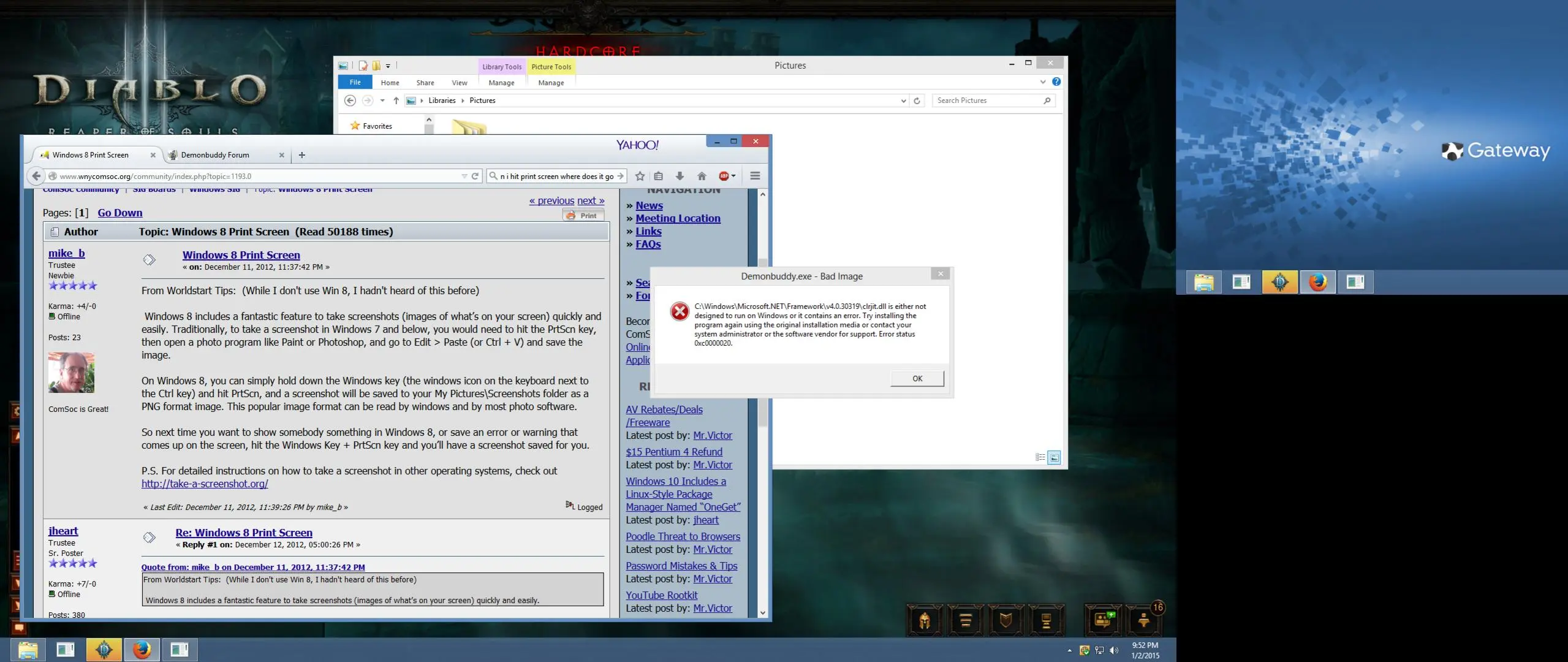Click the Diablo icon with the 16 badge
Image resolution: width=1568 pixels, height=662 pixels.
click(1144, 619)
